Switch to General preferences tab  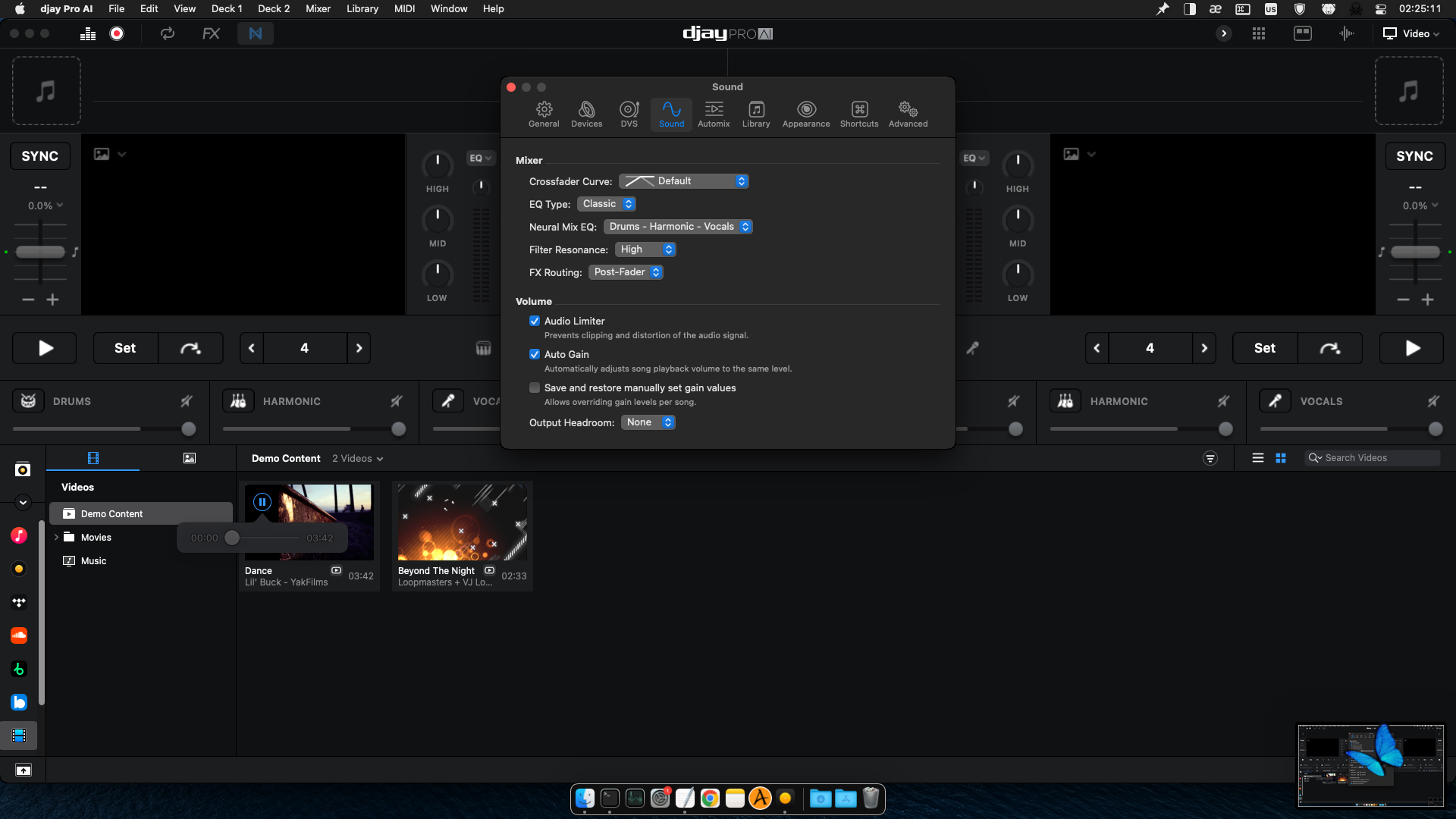[544, 115]
